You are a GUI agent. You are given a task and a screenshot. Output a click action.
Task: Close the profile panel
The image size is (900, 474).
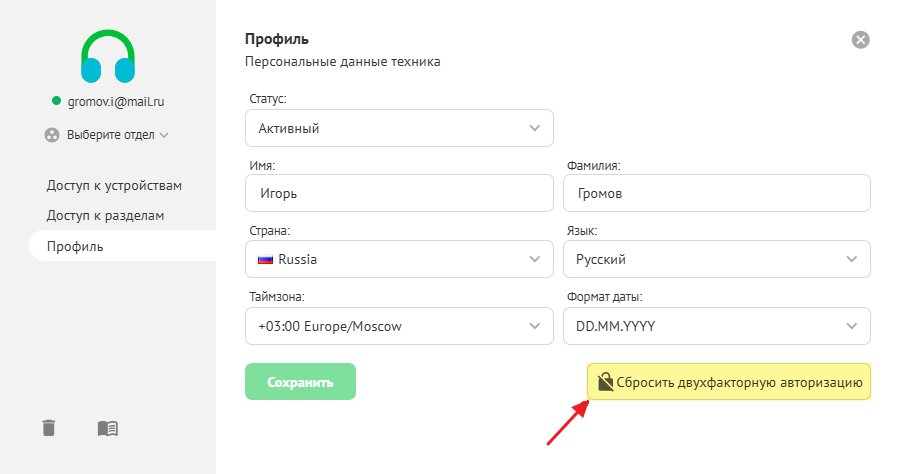pyautogui.click(x=860, y=40)
